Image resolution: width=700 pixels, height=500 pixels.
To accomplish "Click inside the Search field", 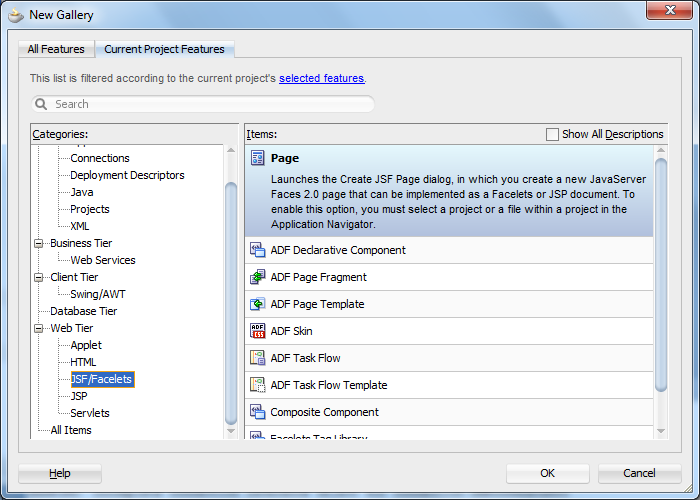I will (x=210, y=104).
